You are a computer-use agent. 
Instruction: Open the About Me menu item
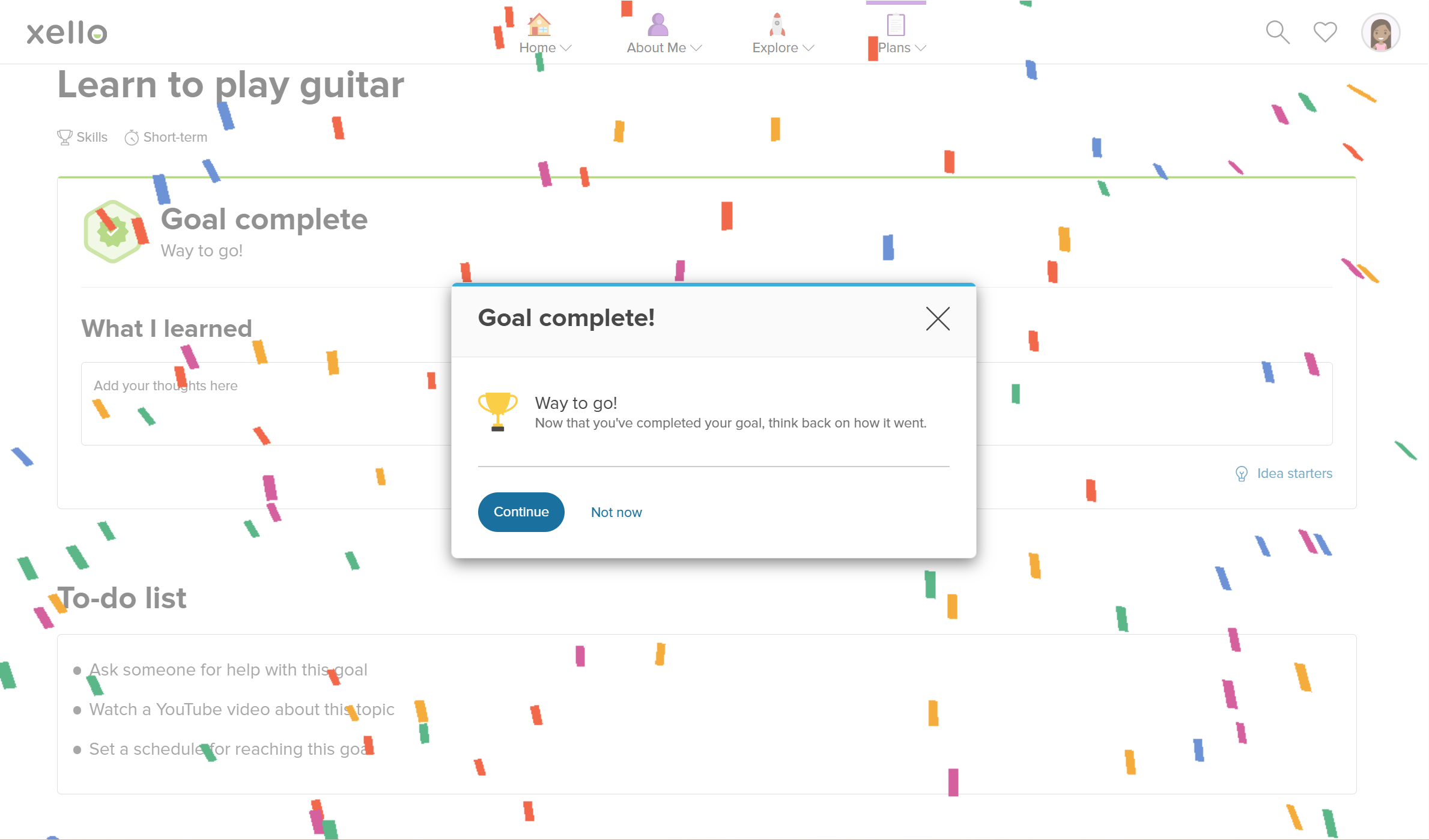pos(656,48)
